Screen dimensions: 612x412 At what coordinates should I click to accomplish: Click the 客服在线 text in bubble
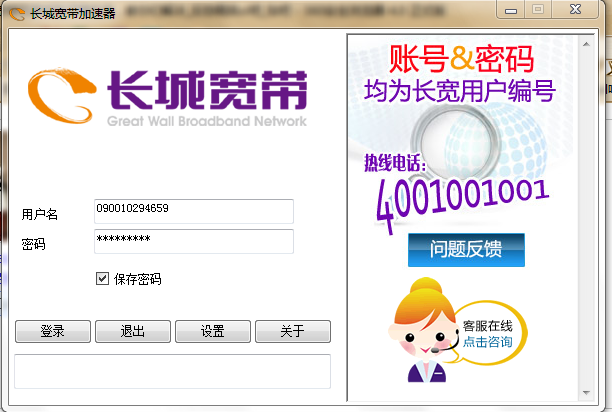pos(487,326)
